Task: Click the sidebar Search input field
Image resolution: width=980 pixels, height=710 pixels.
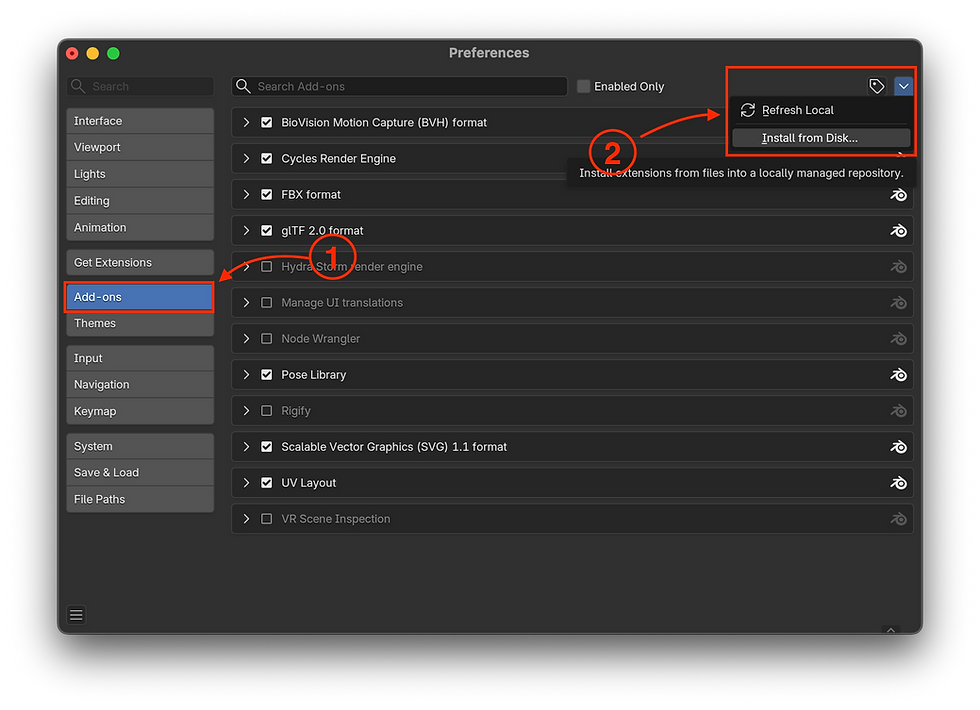Action: click(140, 86)
